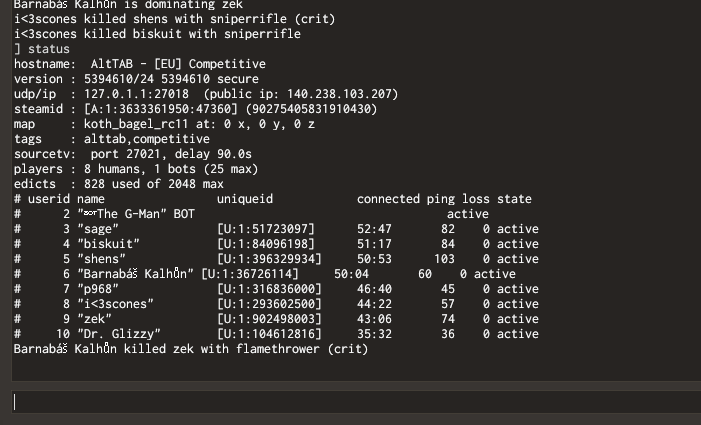
Task: Click the "uniqueid" column header
Action: tap(245, 199)
